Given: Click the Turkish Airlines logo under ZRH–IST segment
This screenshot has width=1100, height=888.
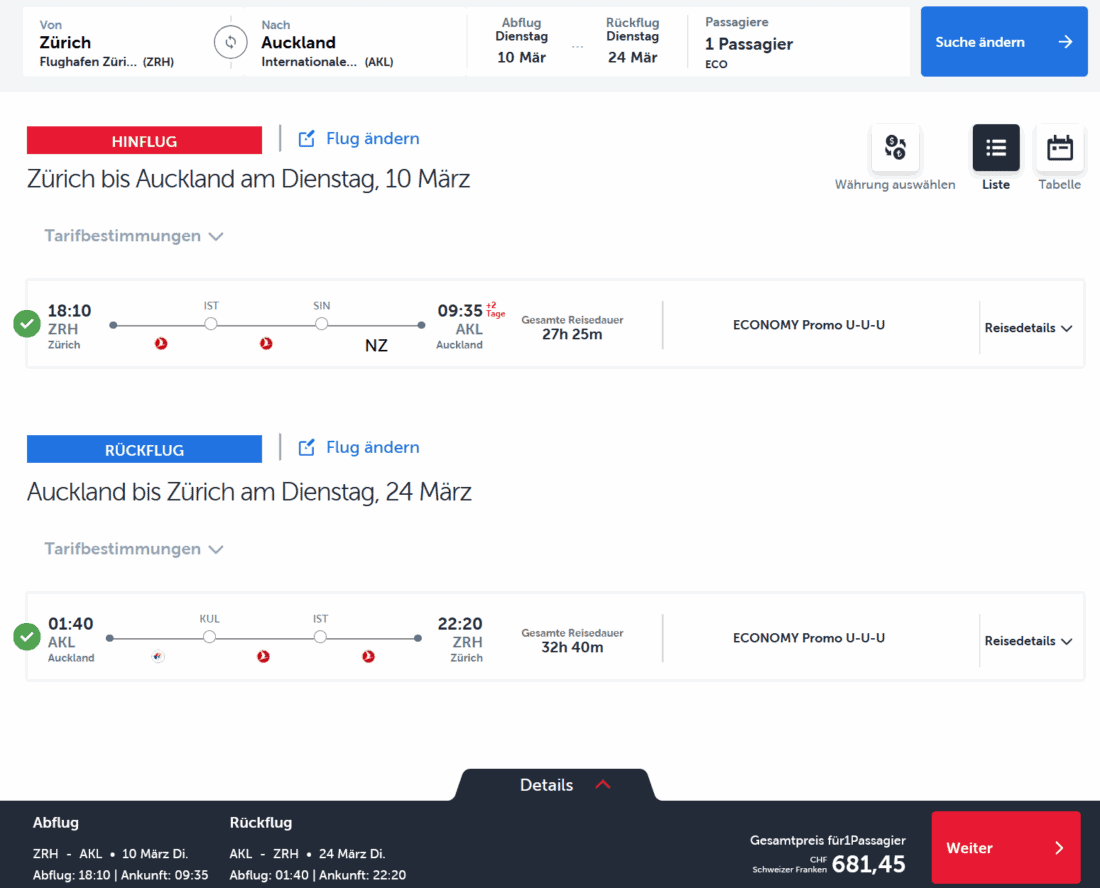Looking at the screenshot, I should click(x=161, y=344).
